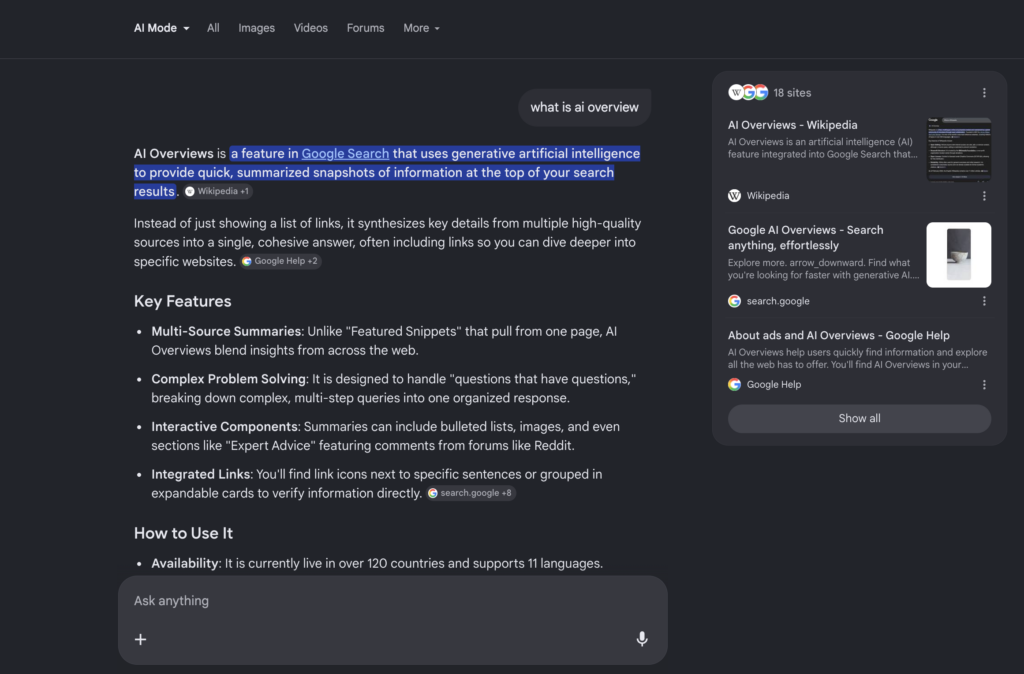
Task: Click the Availability bullet text
Action: 377,564
